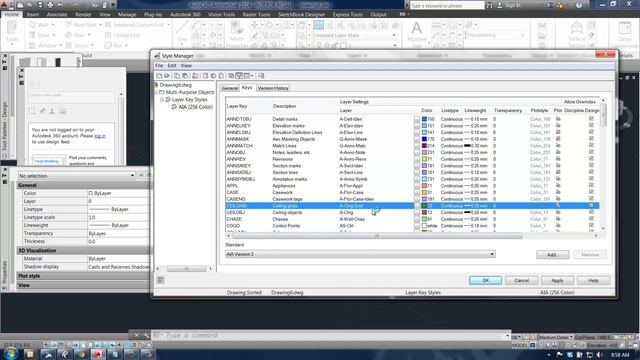
Task: Click white color swatch in COGO row
Action: pos(424,225)
